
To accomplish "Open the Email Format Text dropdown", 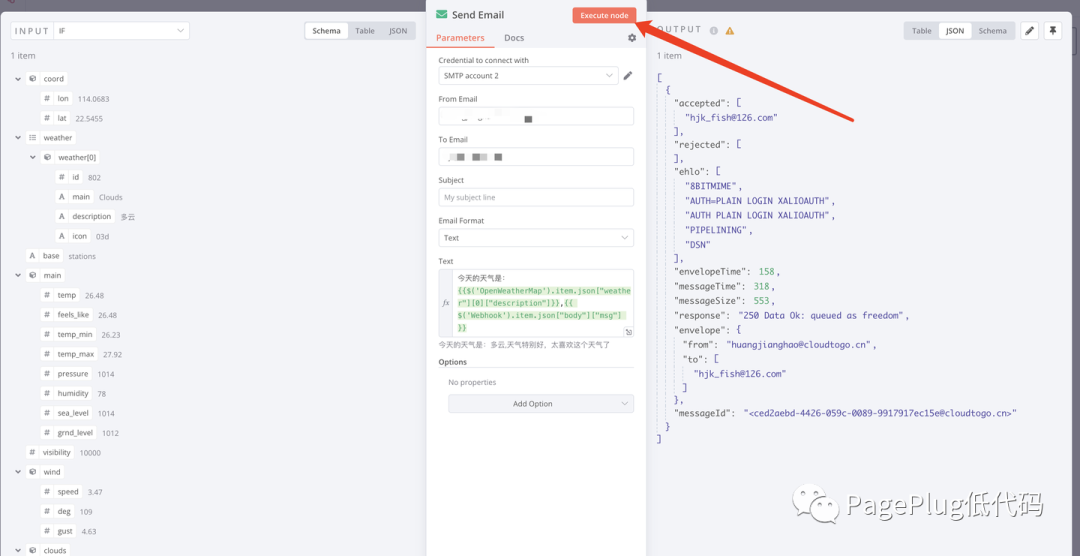I will (x=536, y=238).
